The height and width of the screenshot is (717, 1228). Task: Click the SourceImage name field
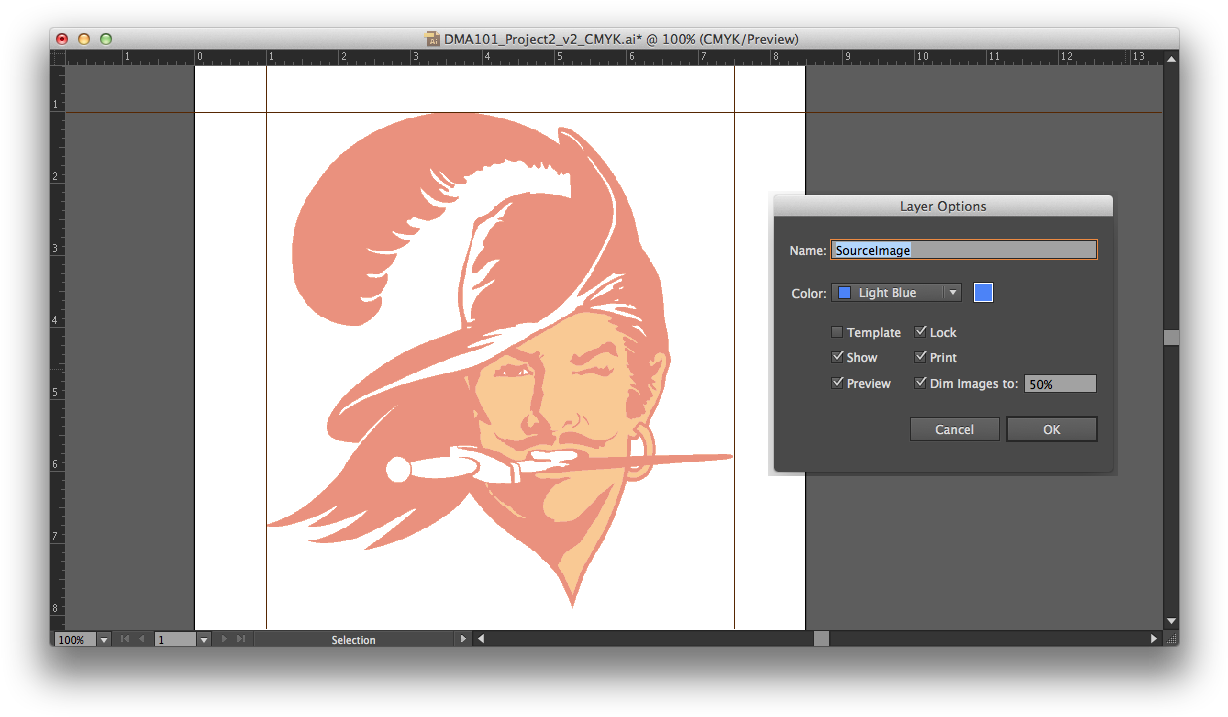[963, 250]
